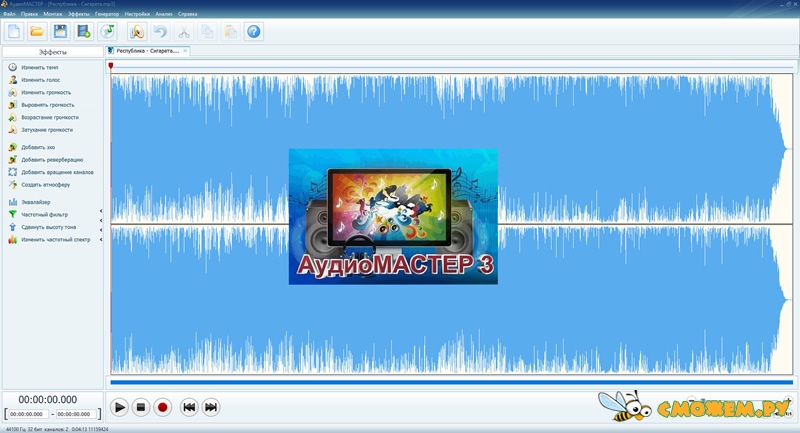Click the blue horizontal scrollbar below waveform
The width and height of the screenshot is (800, 433).
(x=452, y=382)
